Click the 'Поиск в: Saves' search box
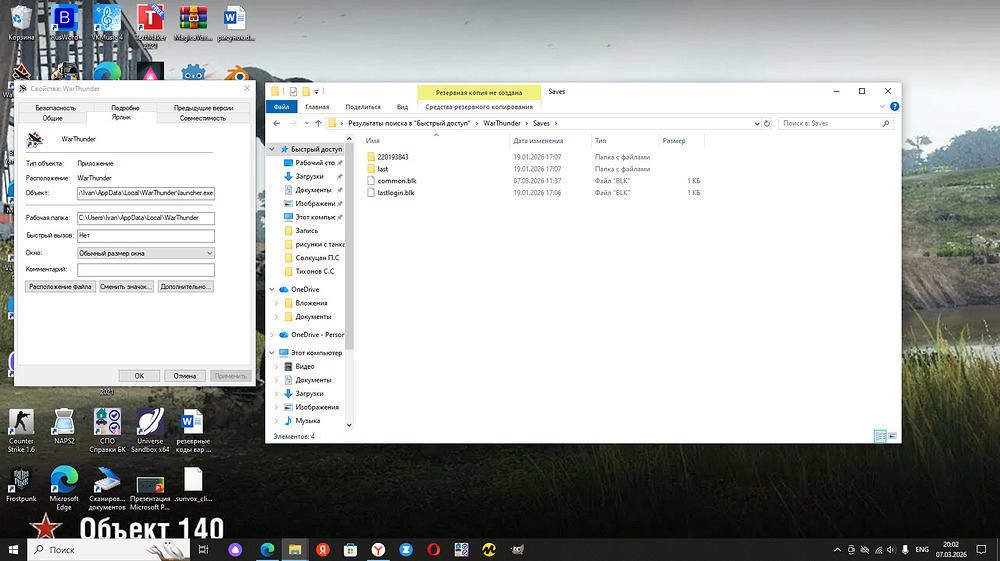The image size is (1000, 561). [x=830, y=123]
